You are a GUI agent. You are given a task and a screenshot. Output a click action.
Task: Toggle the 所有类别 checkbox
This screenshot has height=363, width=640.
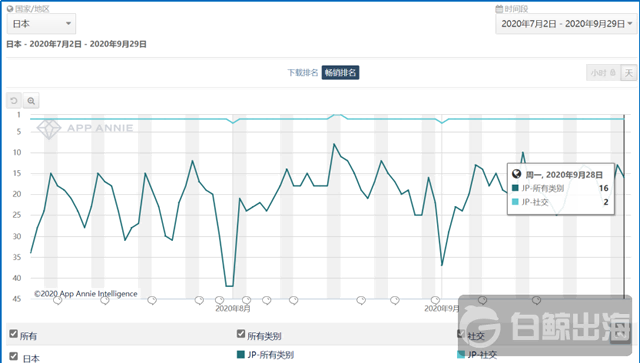pos(241,334)
